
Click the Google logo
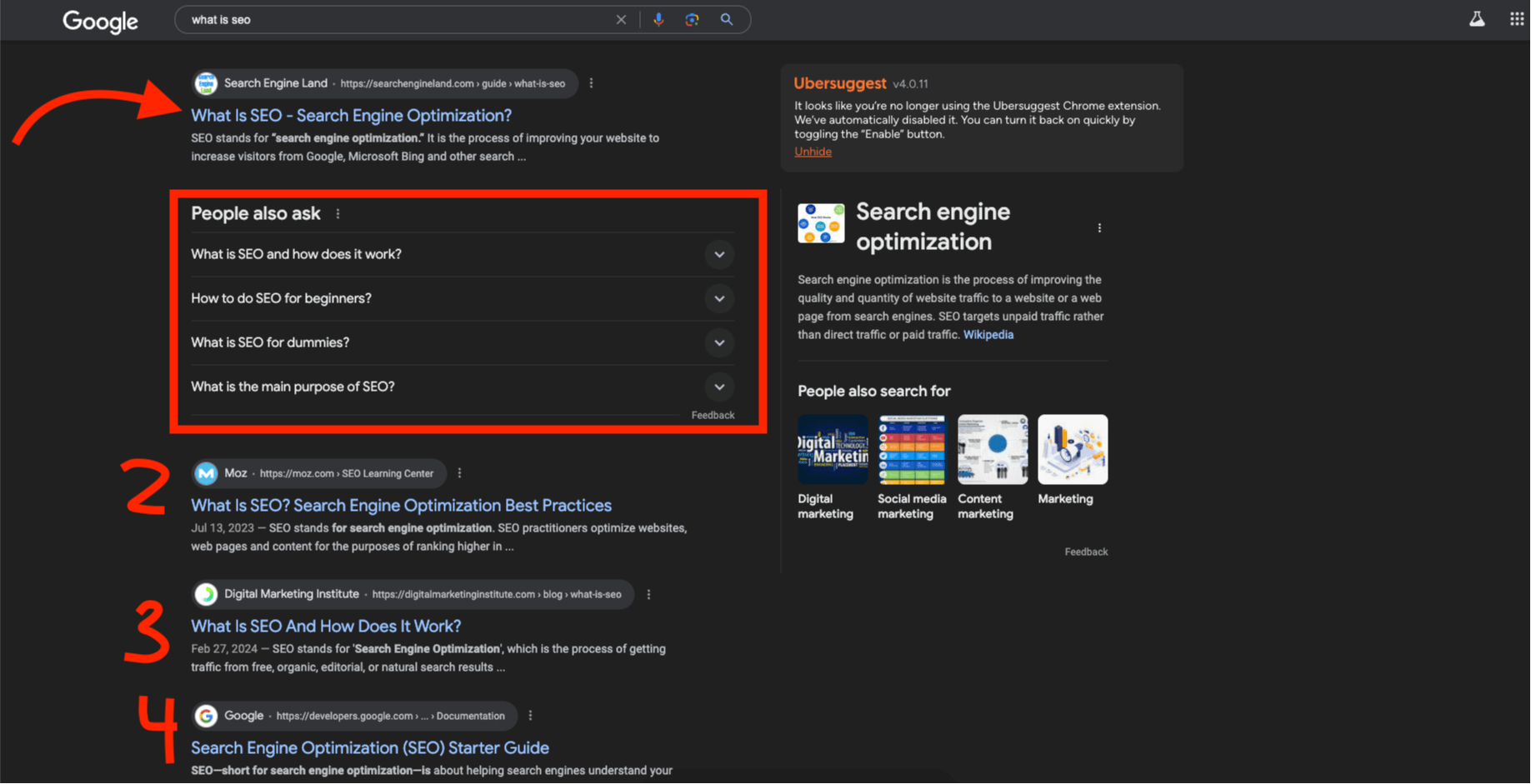(100, 21)
